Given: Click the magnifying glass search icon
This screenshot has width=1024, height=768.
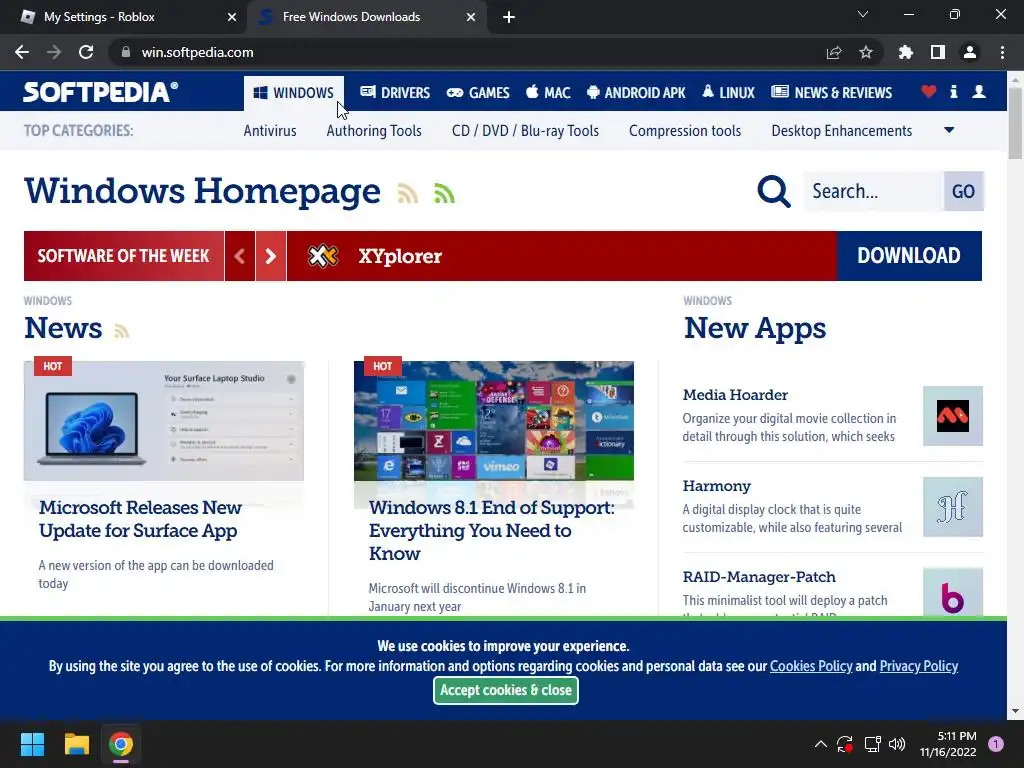Looking at the screenshot, I should (x=774, y=191).
